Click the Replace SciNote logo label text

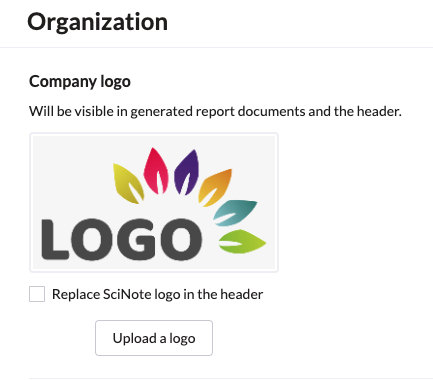(x=157, y=294)
